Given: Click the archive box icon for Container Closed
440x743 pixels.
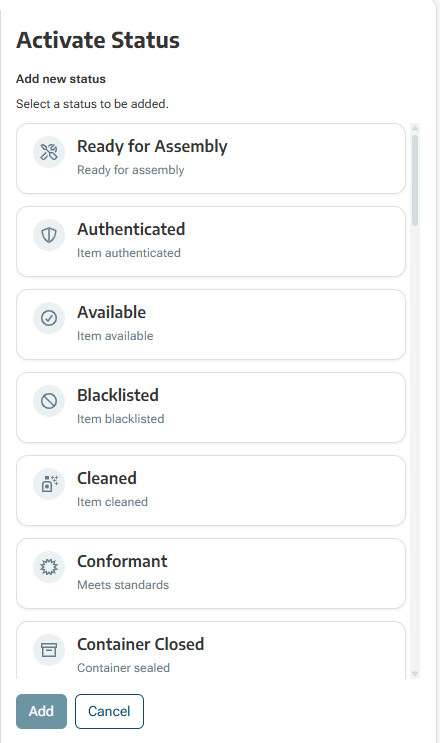Looking at the screenshot, I should (x=49, y=650).
